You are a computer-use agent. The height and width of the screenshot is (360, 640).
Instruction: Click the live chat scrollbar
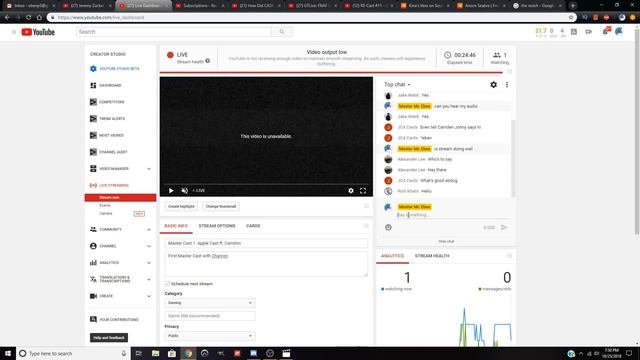[x=513, y=158]
